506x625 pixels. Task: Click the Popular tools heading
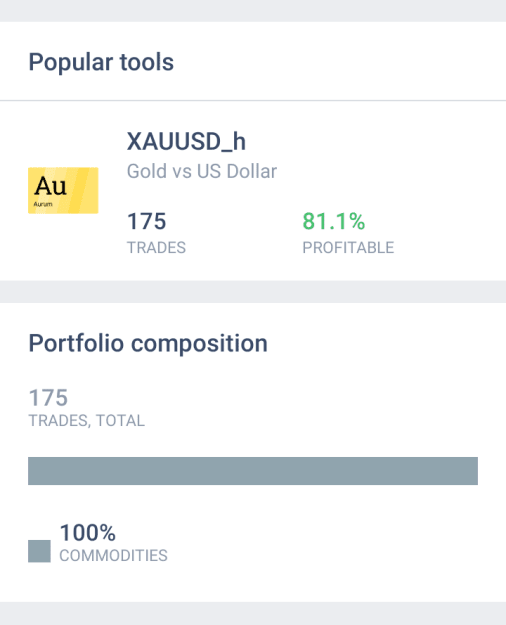[101, 62]
